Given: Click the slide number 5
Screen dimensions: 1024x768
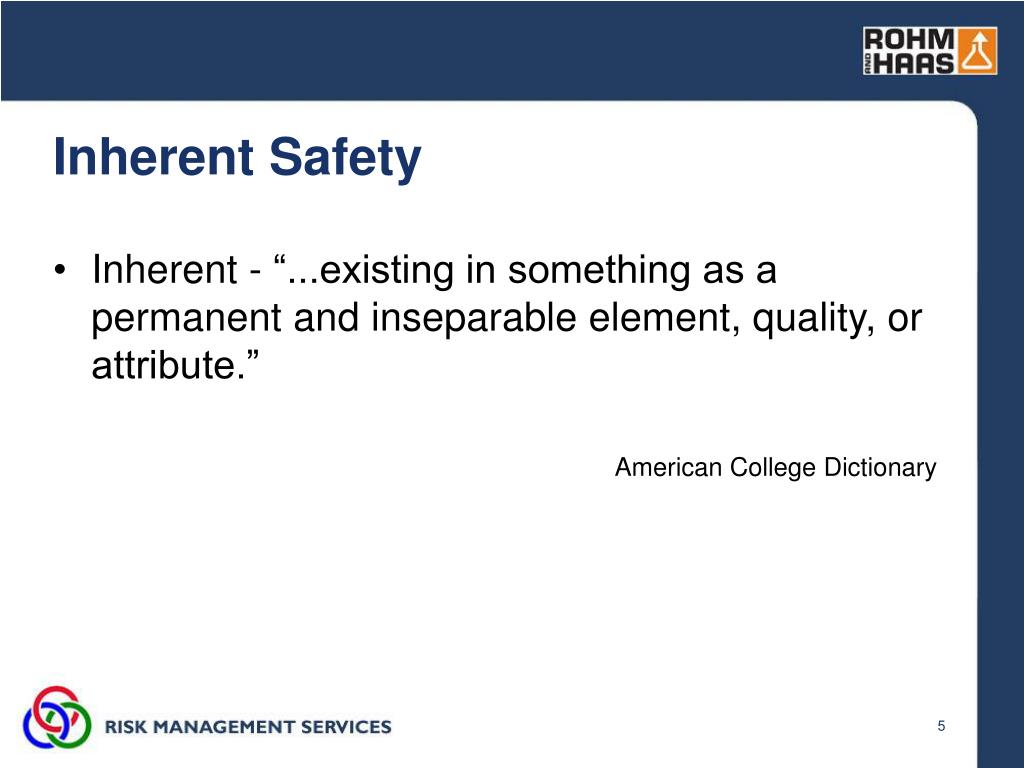Looking at the screenshot, I should coord(941,726).
